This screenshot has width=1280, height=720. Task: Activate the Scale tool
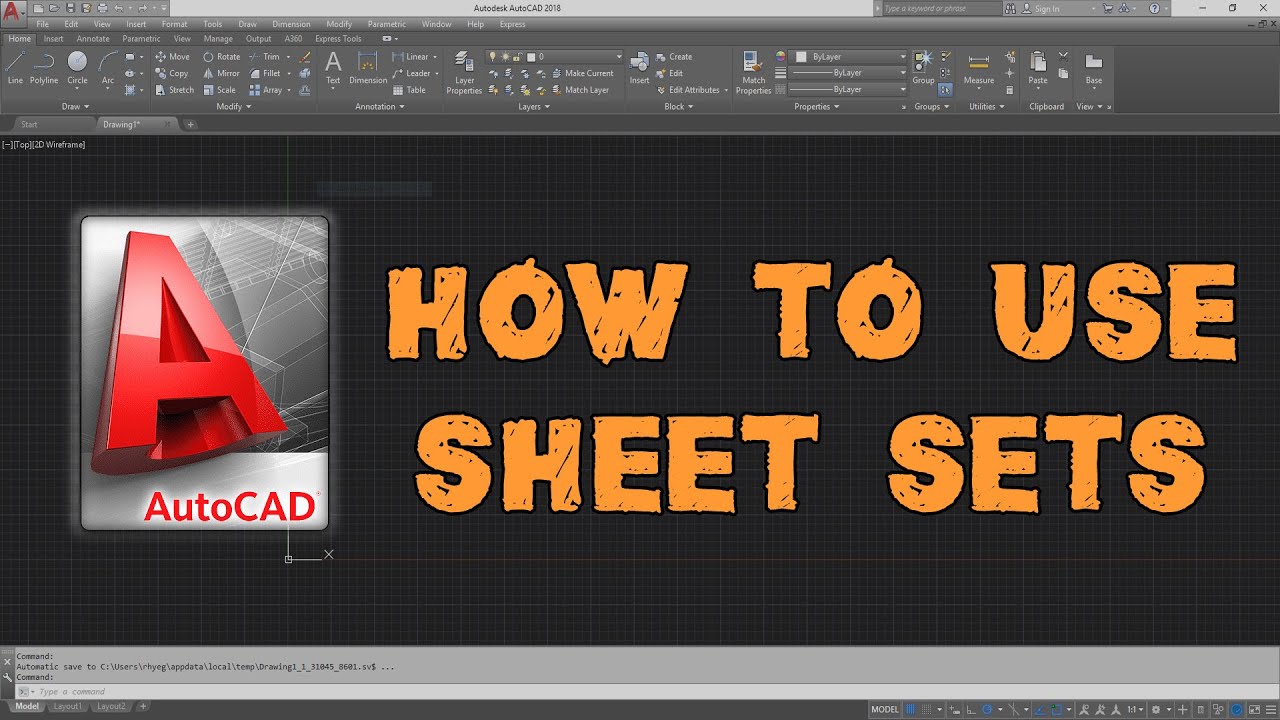[x=219, y=90]
